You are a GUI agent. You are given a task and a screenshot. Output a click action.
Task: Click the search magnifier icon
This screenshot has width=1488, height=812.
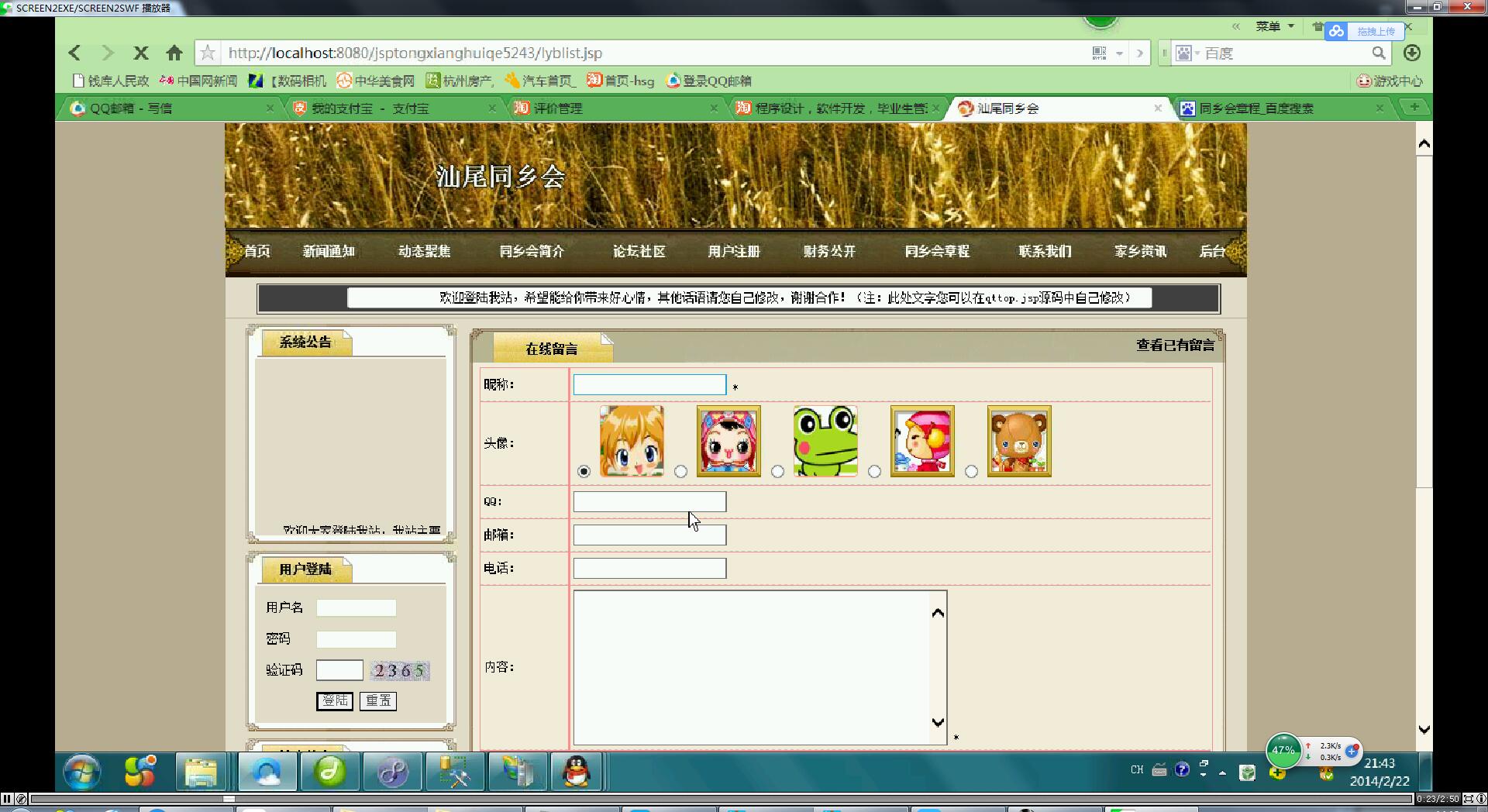1379,53
